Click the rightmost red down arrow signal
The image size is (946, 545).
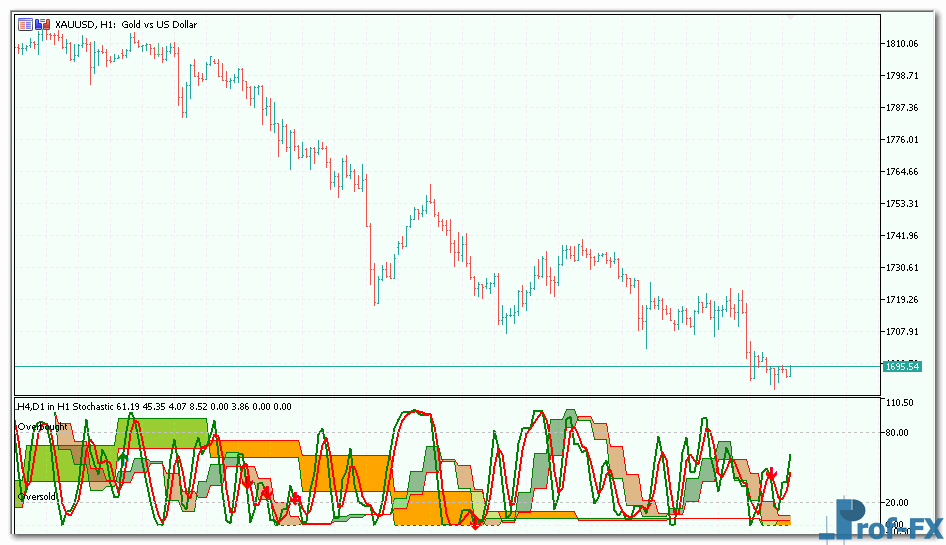(772, 473)
